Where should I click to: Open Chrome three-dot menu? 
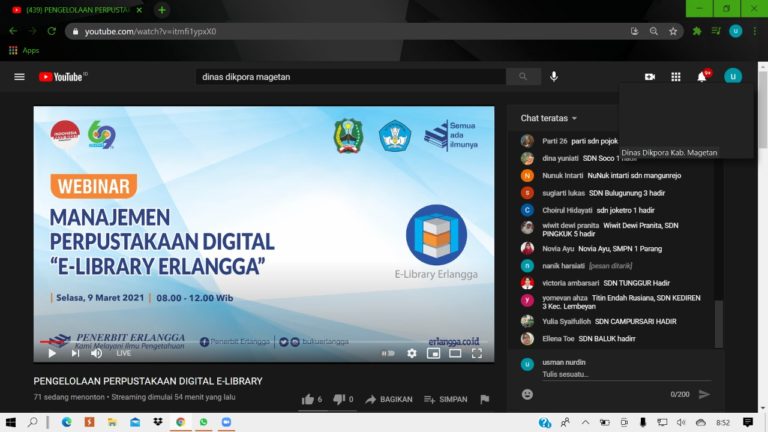[755, 31]
